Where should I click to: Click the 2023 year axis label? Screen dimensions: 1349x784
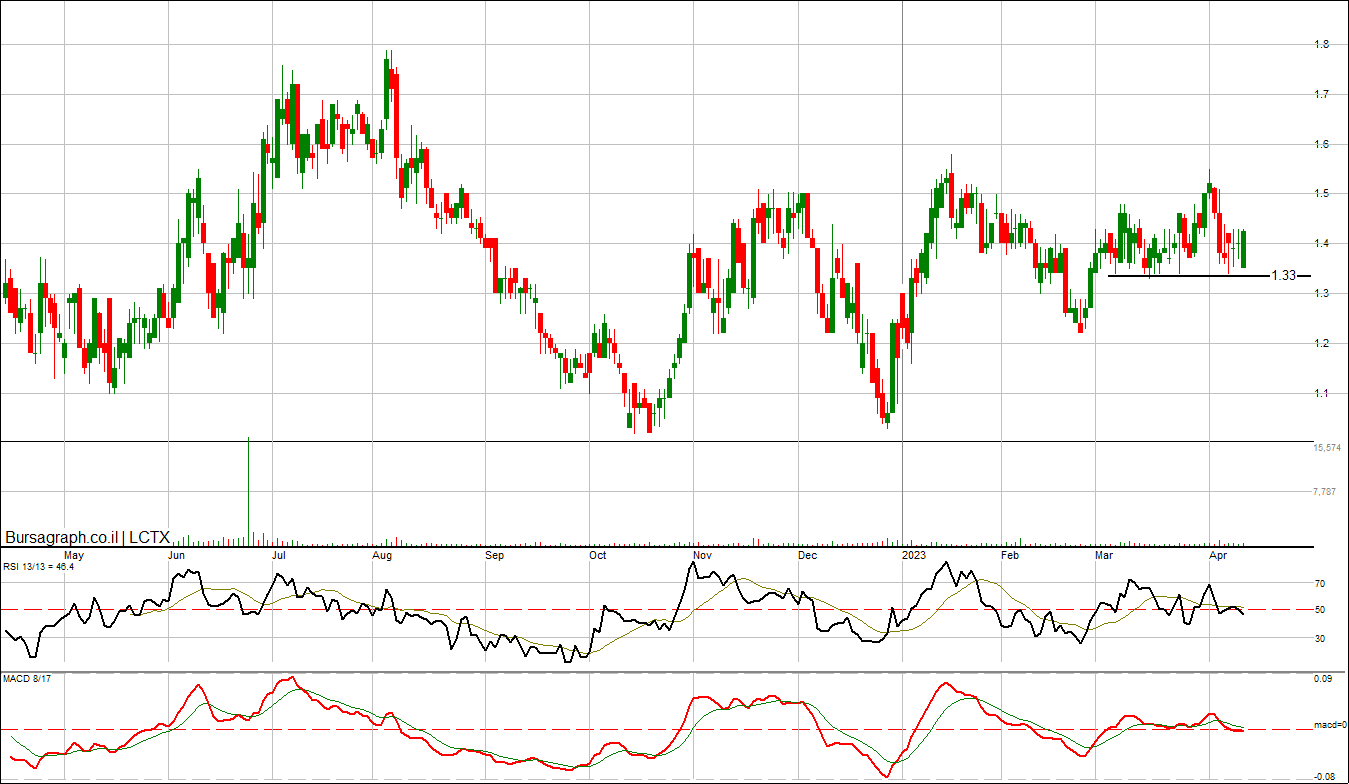[914, 554]
